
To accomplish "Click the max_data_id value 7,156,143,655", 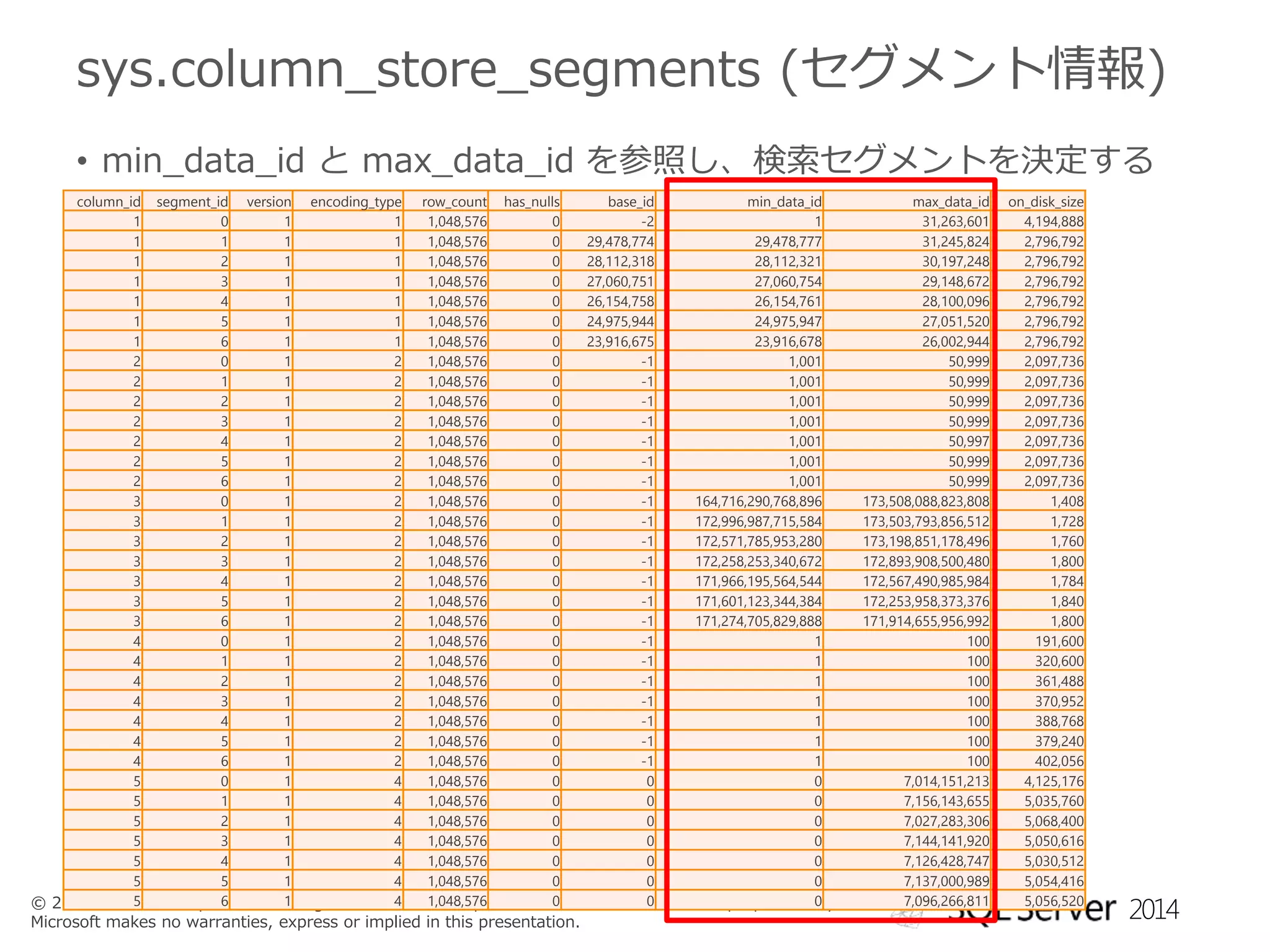I will (x=946, y=801).
